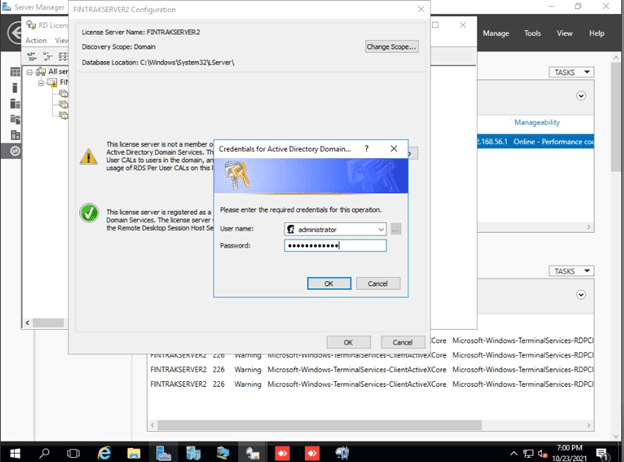Click the network icon in system tray
Image resolution: width=624 pixels, height=462 pixels.
tap(528, 453)
